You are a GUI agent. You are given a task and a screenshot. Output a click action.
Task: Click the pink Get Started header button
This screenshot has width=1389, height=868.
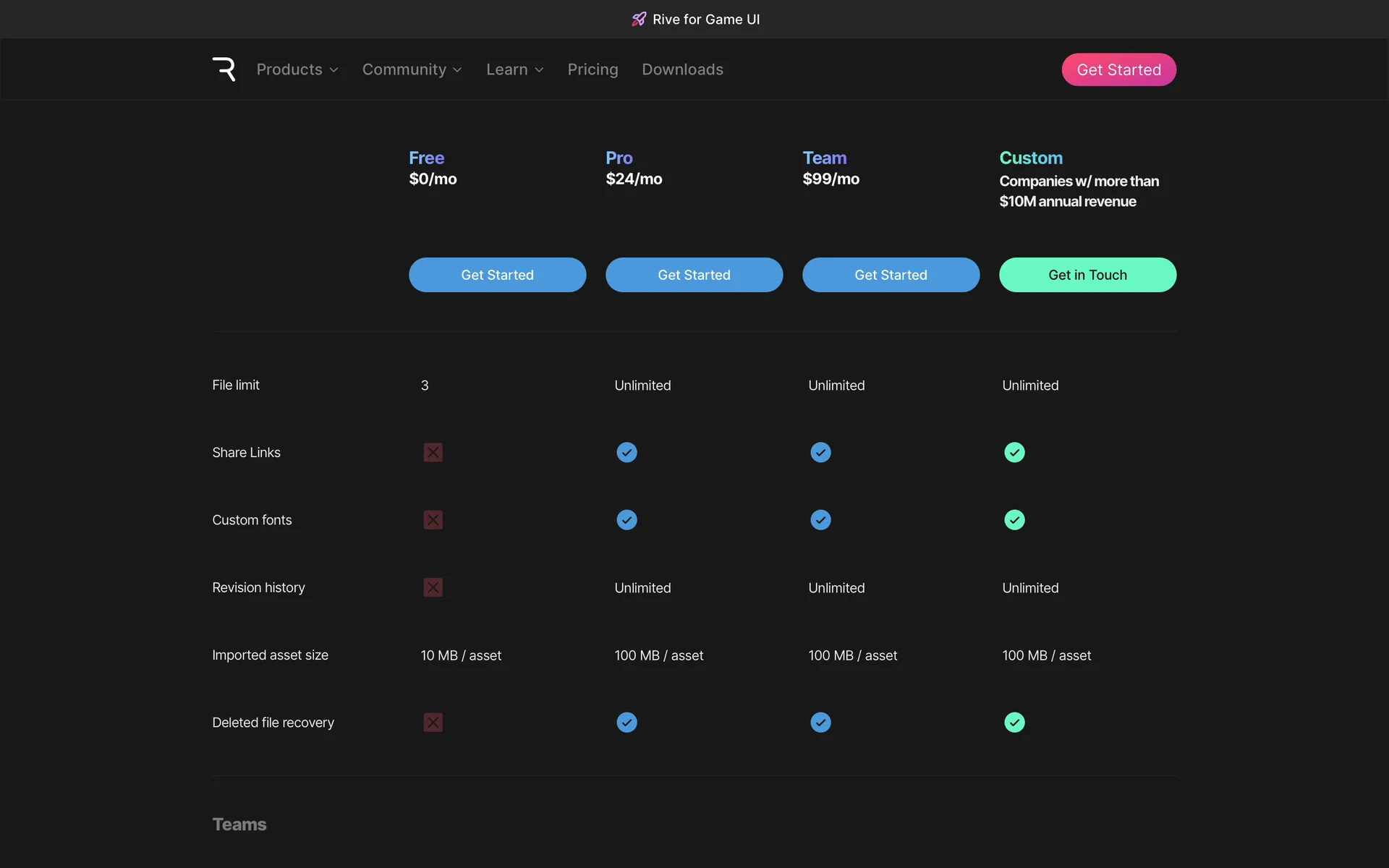point(1118,69)
